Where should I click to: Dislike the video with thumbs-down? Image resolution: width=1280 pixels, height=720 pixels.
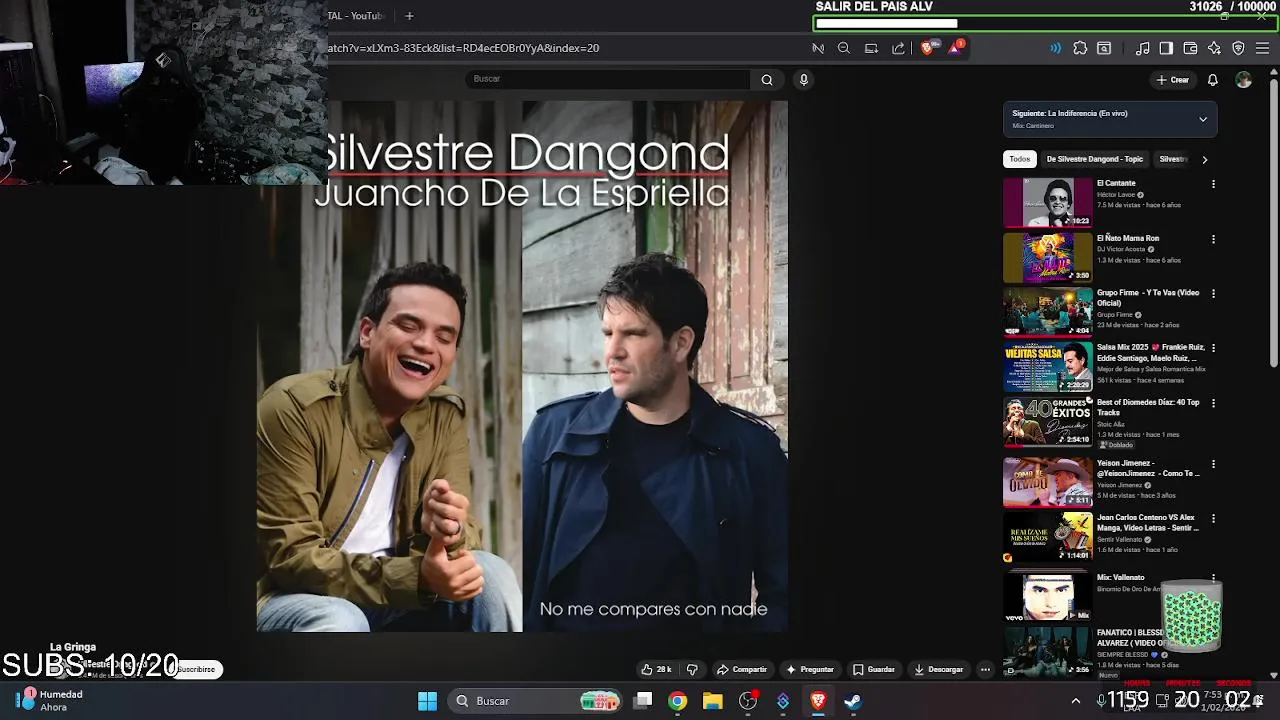[692, 669]
